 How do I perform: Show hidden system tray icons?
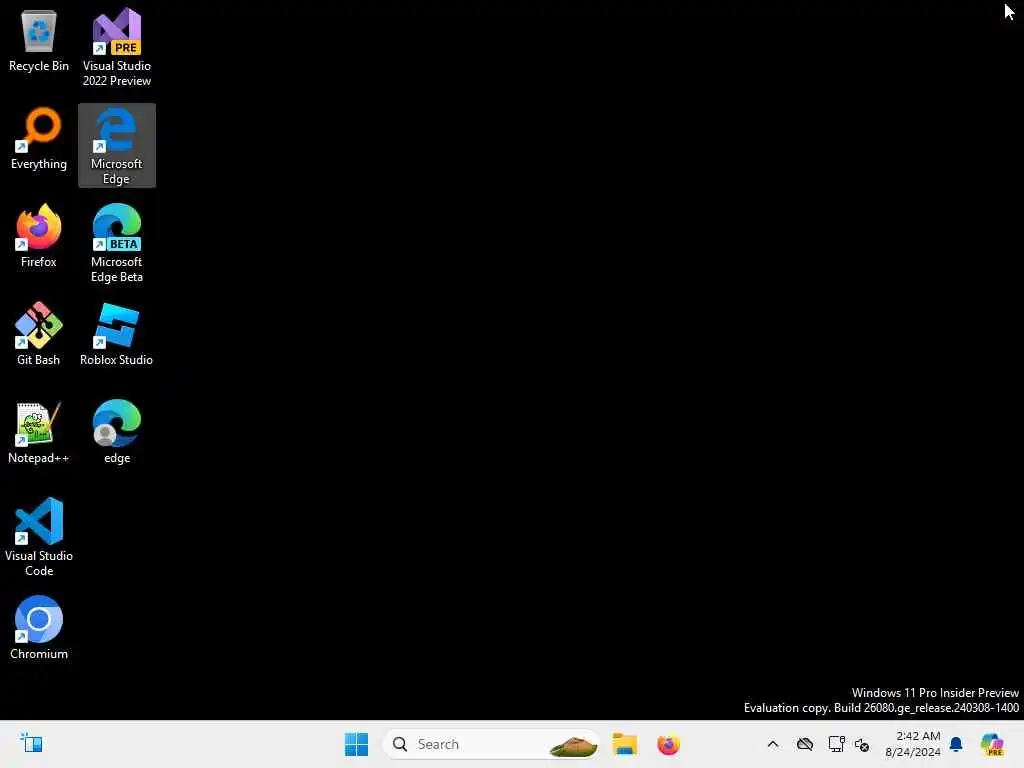pos(773,744)
